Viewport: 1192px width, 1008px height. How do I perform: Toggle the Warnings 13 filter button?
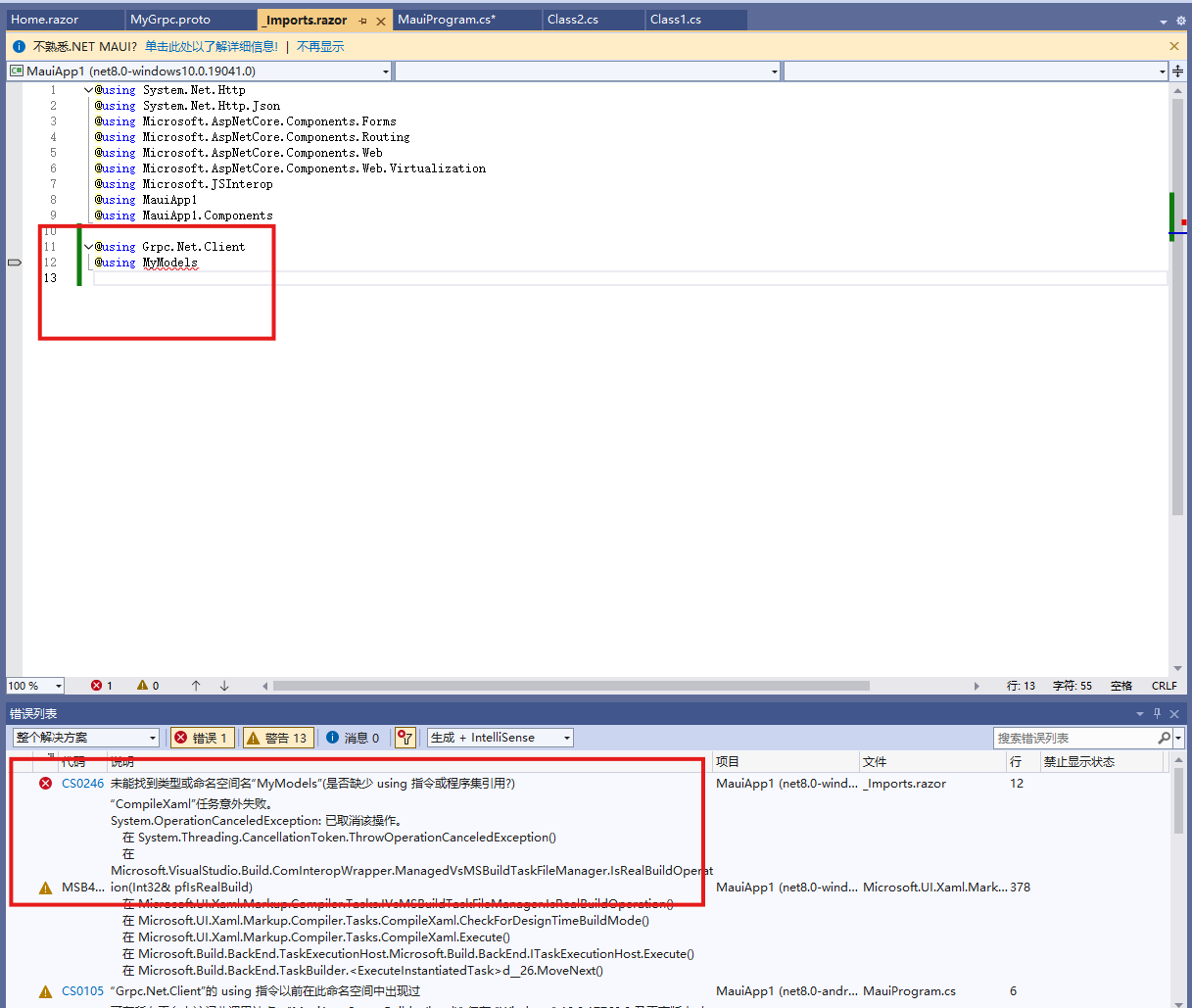coord(278,738)
